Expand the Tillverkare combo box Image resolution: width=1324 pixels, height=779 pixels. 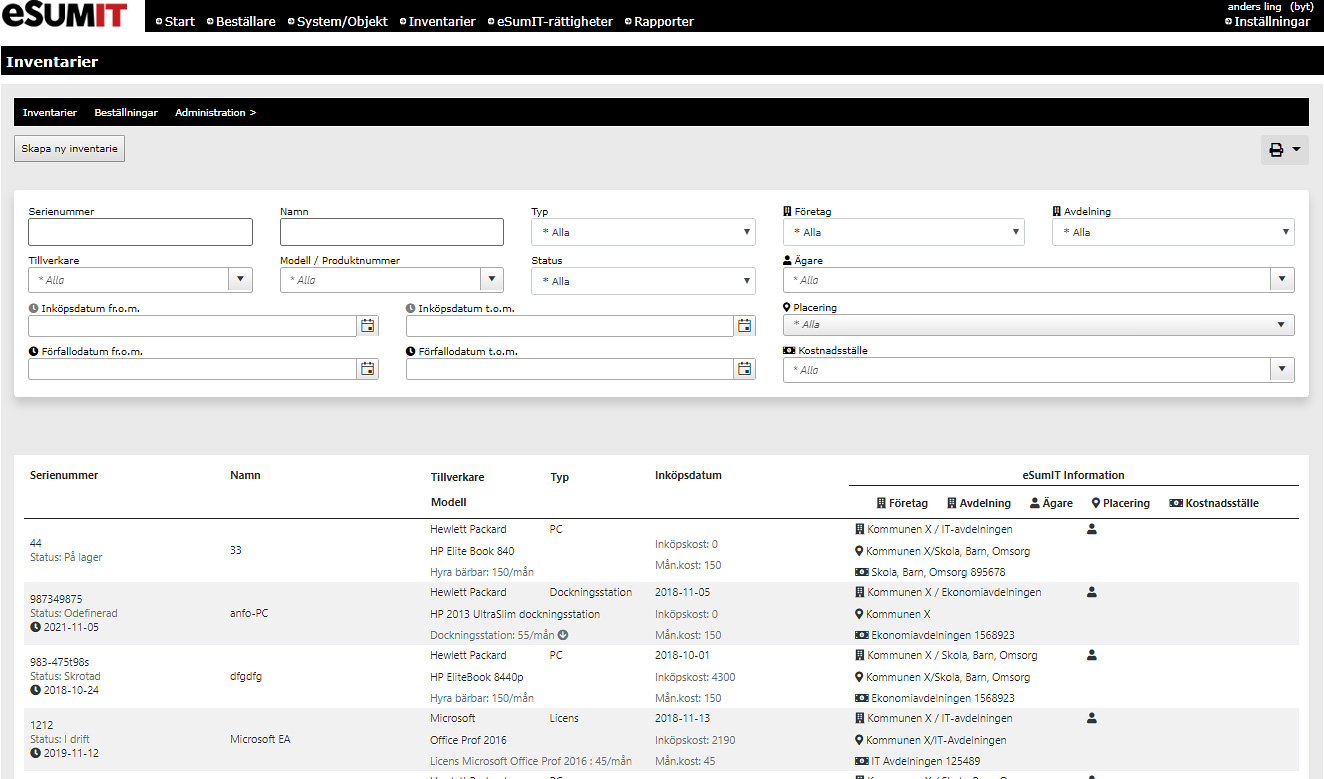click(x=240, y=280)
